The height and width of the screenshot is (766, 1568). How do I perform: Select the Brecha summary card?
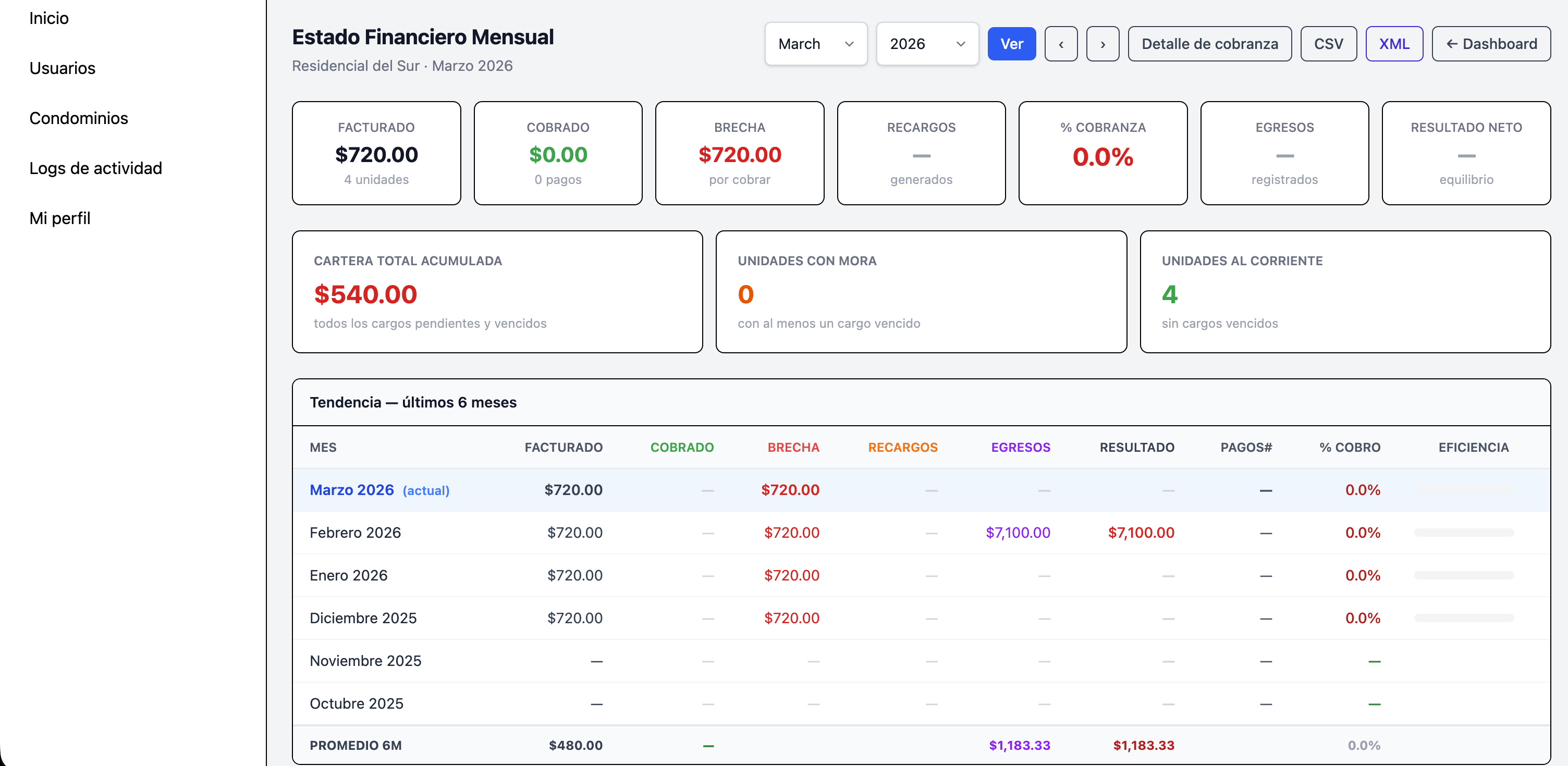pos(739,153)
